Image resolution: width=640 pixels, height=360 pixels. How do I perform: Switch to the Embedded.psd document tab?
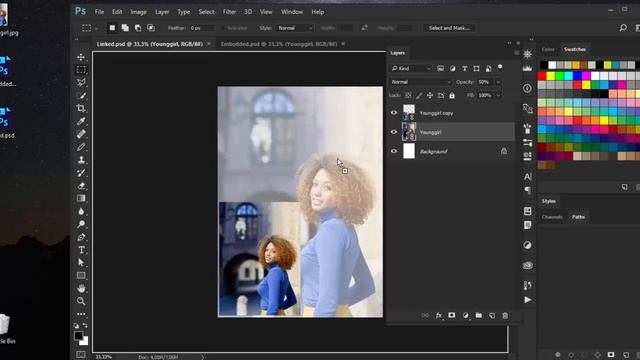point(279,44)
